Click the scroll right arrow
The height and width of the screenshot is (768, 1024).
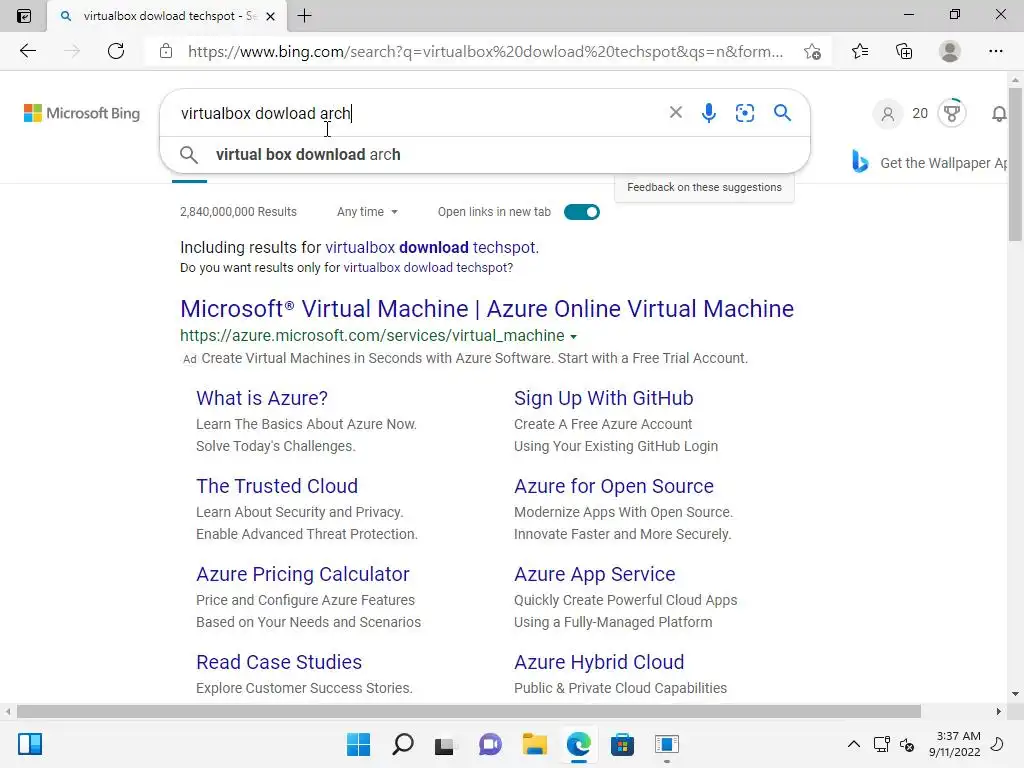[x=999, y=711]
